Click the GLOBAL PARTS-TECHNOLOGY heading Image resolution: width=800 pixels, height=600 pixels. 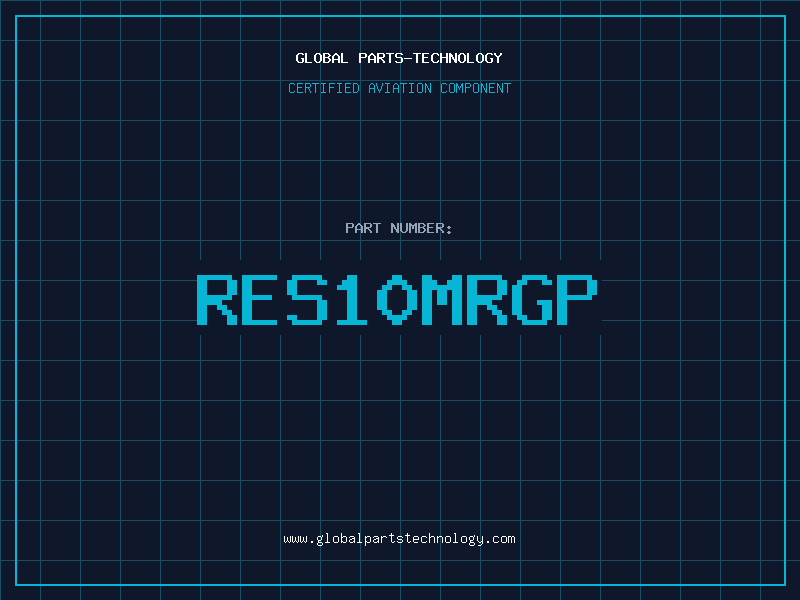point(399,58)
